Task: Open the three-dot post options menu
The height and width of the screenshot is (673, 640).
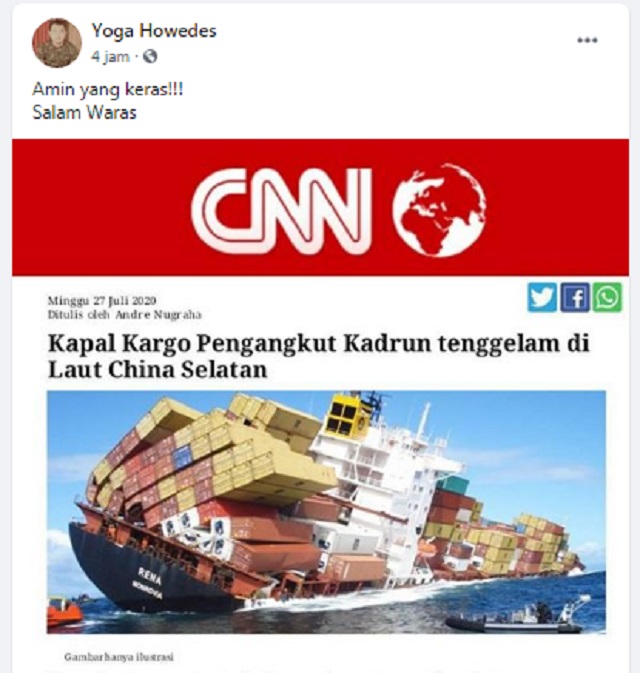Action: coord(587,40)
